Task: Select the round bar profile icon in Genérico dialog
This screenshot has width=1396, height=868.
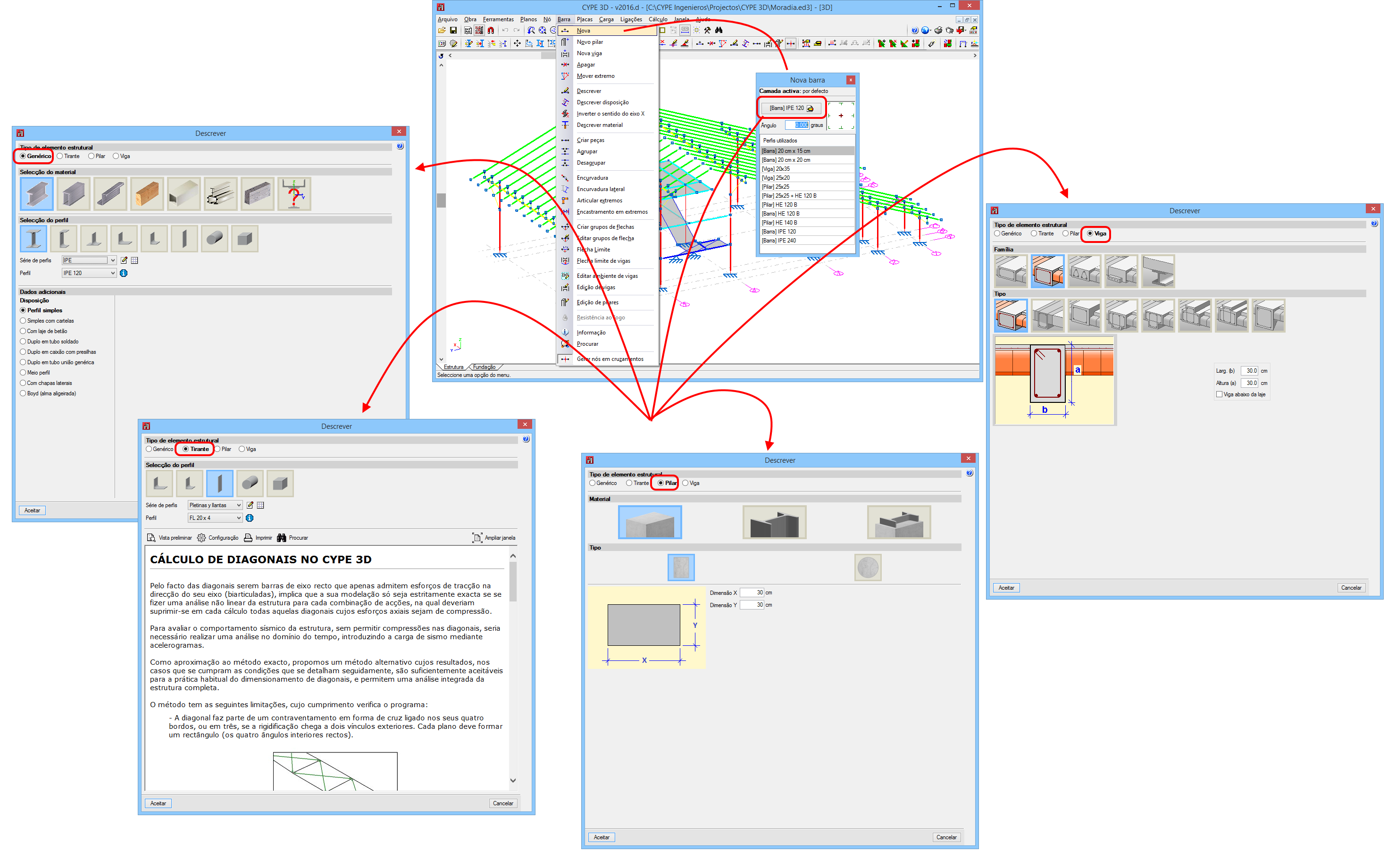Action: point(215,239)
